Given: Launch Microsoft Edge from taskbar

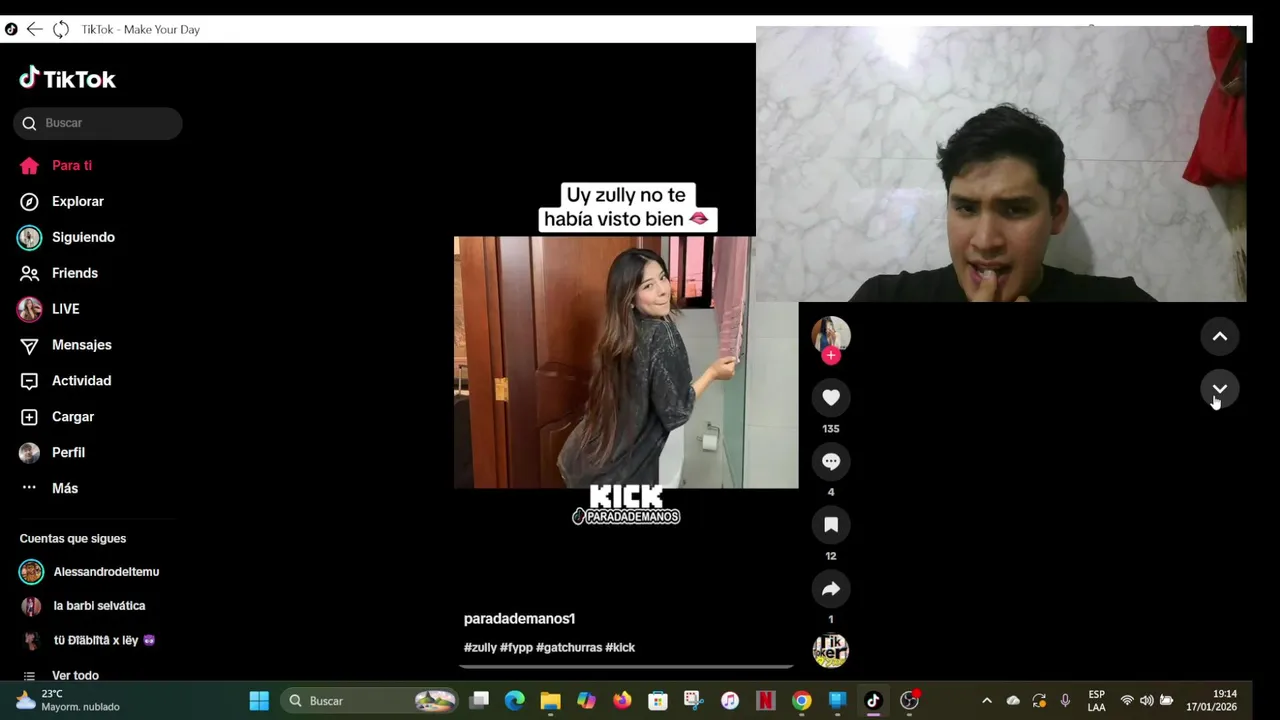Looking at the screenshot, I should 515,701.
